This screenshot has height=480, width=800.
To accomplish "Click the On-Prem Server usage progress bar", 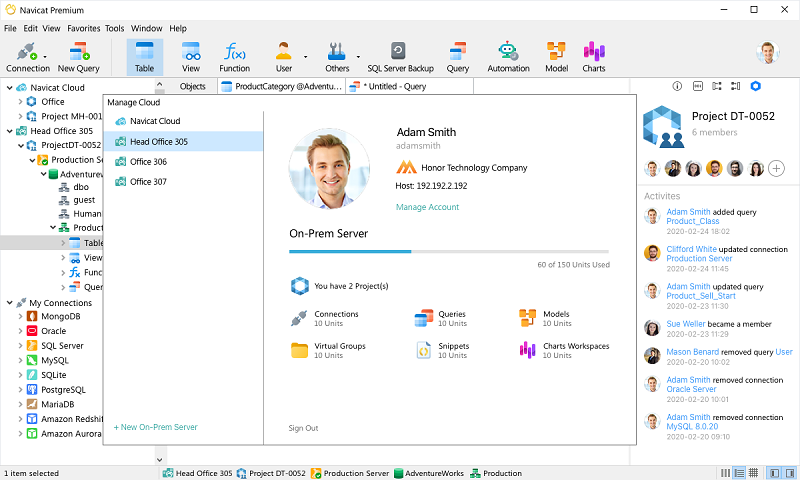I will point(448,251).
